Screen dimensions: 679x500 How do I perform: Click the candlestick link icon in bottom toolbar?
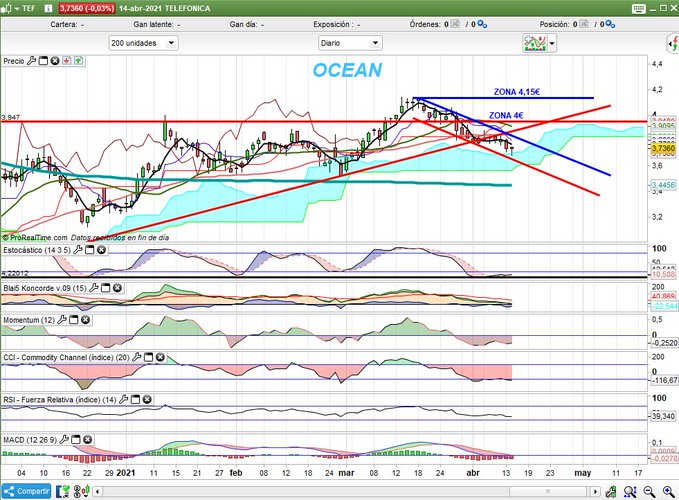81,491
